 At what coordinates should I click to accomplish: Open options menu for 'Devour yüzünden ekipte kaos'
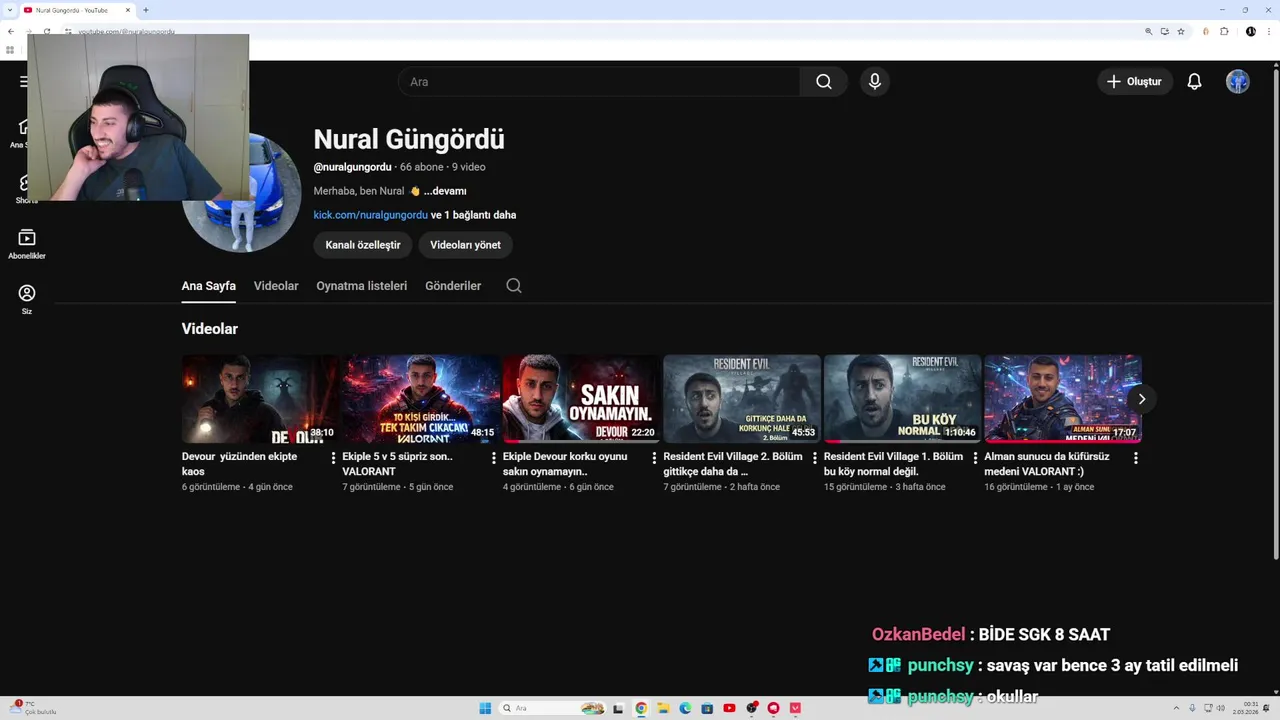pos(334,458)
